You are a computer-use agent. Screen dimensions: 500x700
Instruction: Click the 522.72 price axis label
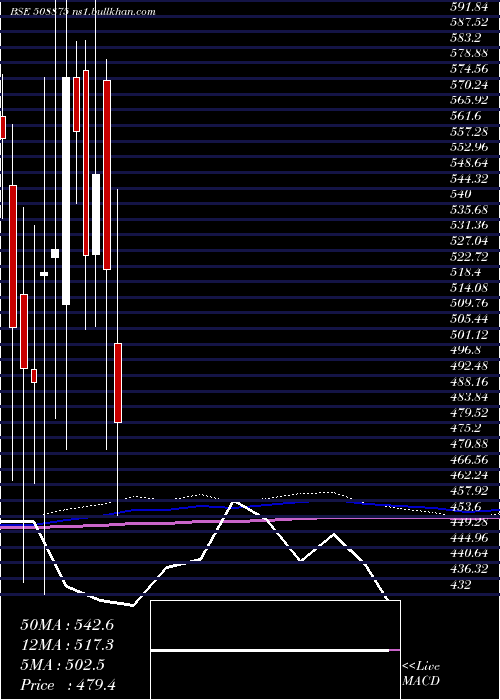[x=470, y=256]
